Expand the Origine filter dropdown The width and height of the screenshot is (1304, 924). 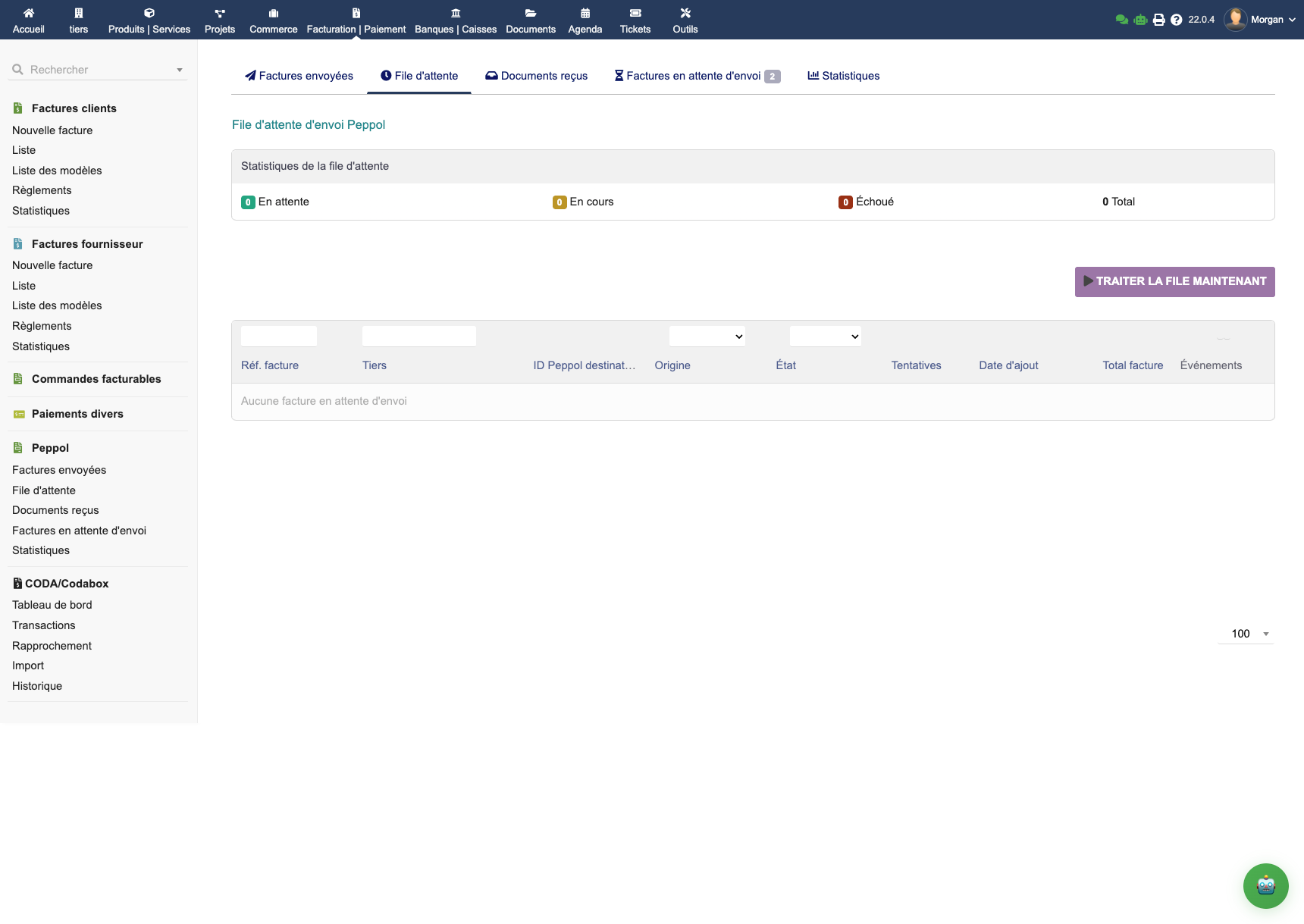click(x=707, y=337)
